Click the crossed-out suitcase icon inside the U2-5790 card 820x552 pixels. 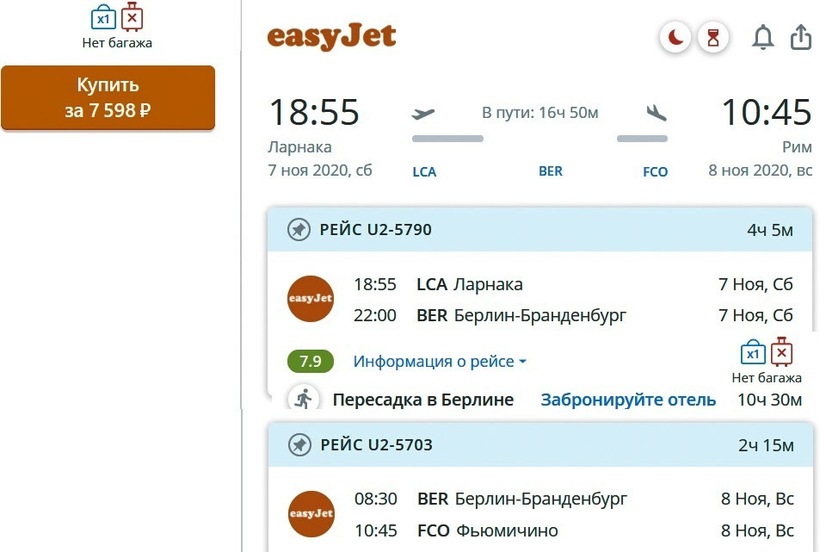coord(782,352)
